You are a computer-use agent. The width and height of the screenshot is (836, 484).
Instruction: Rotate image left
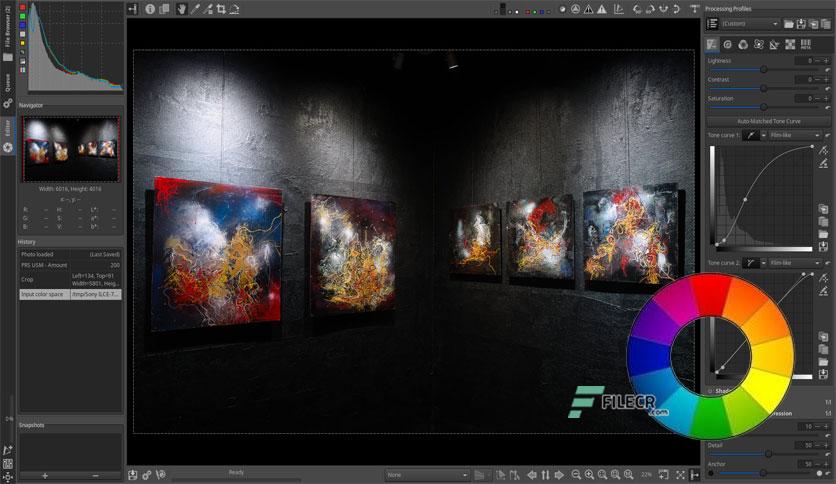[637, 9]
